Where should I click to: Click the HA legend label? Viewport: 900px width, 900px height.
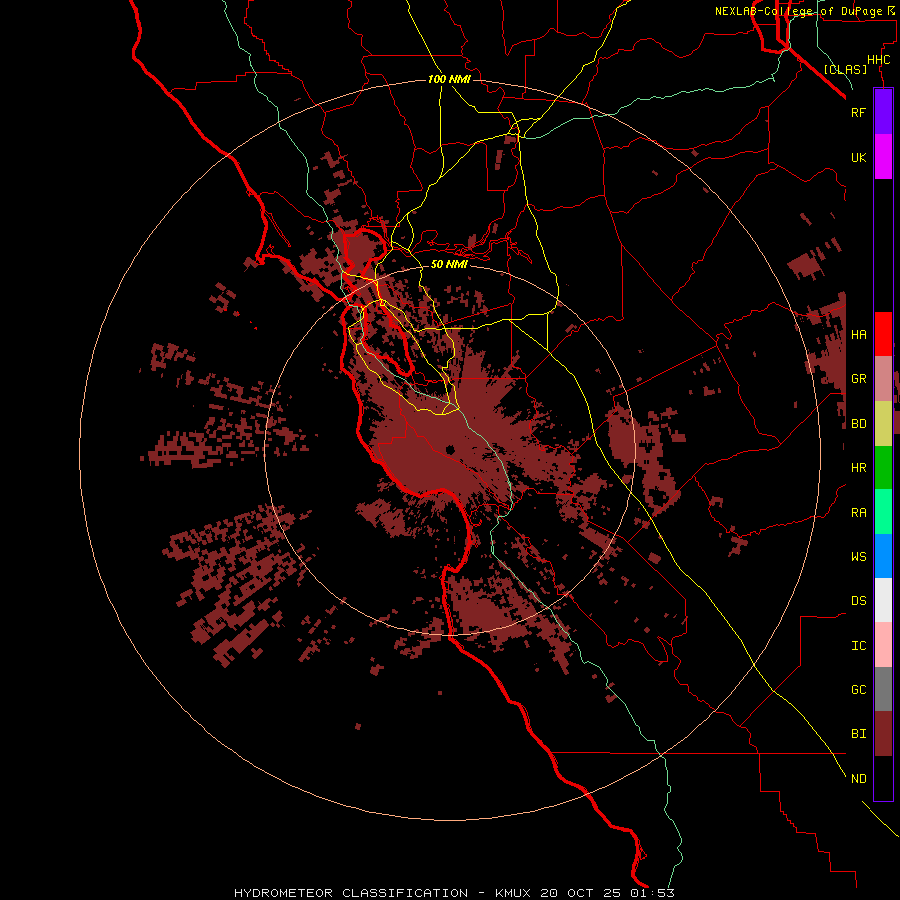click(x=858, y=335)
